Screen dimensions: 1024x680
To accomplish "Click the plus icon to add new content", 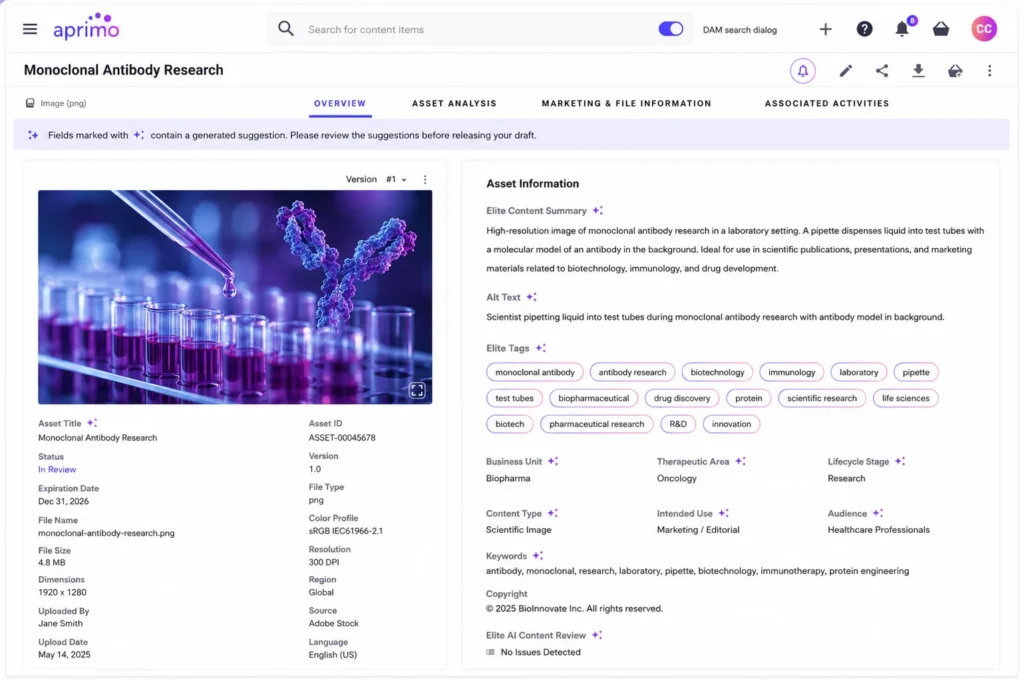I will tap(825, 29).
